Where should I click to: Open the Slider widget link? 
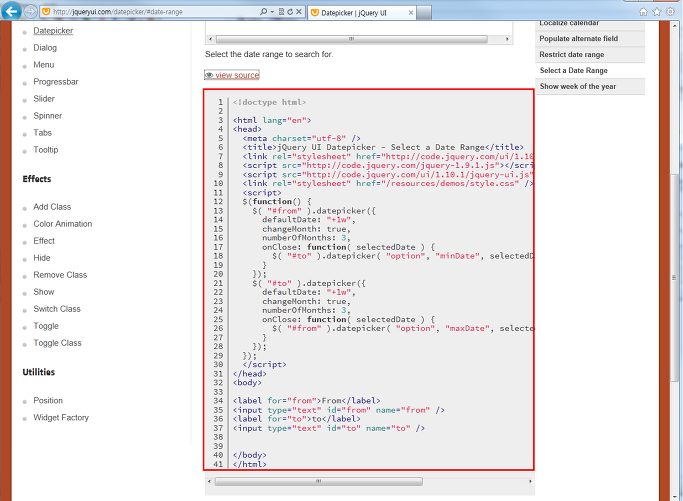click(44, 99)
